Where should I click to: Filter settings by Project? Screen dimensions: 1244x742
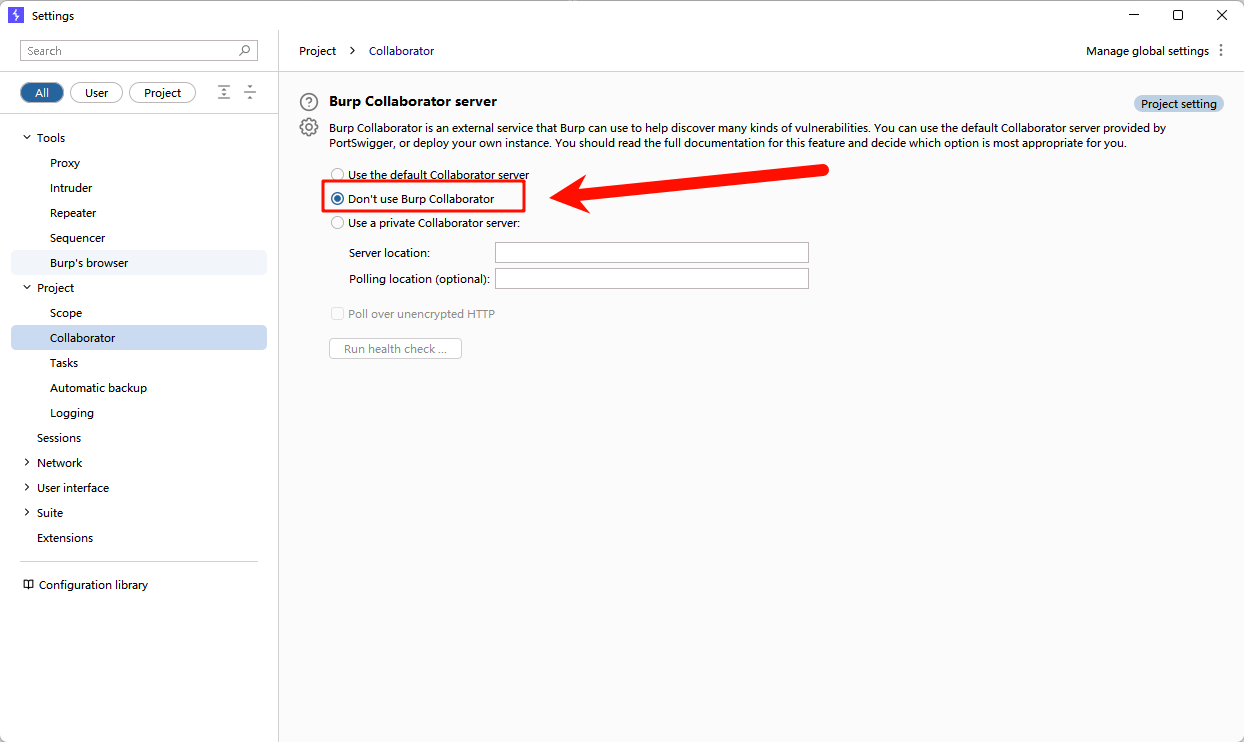163,93
